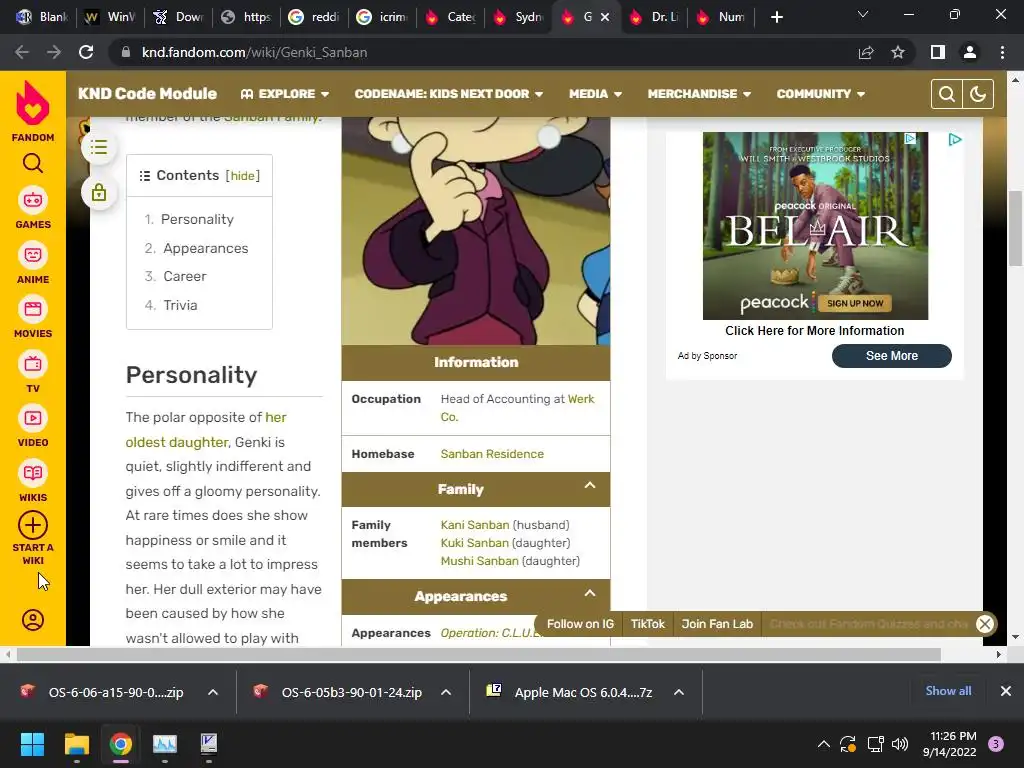Expand the Media menu

click(595, 94)
